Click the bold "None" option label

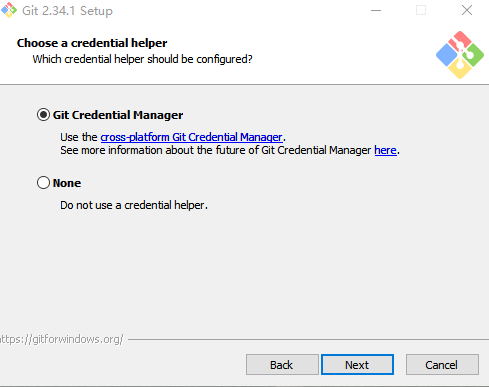67,183
